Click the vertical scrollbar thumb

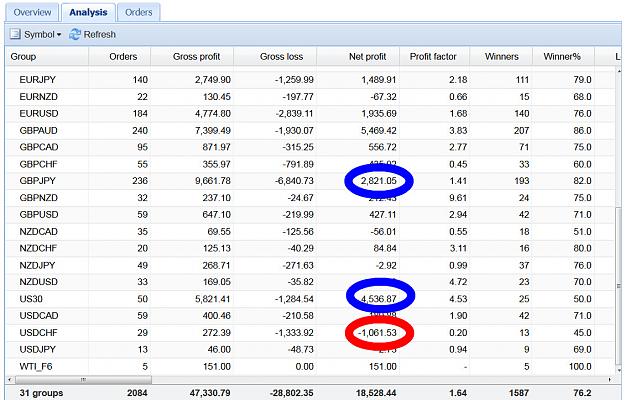point(619,286)
